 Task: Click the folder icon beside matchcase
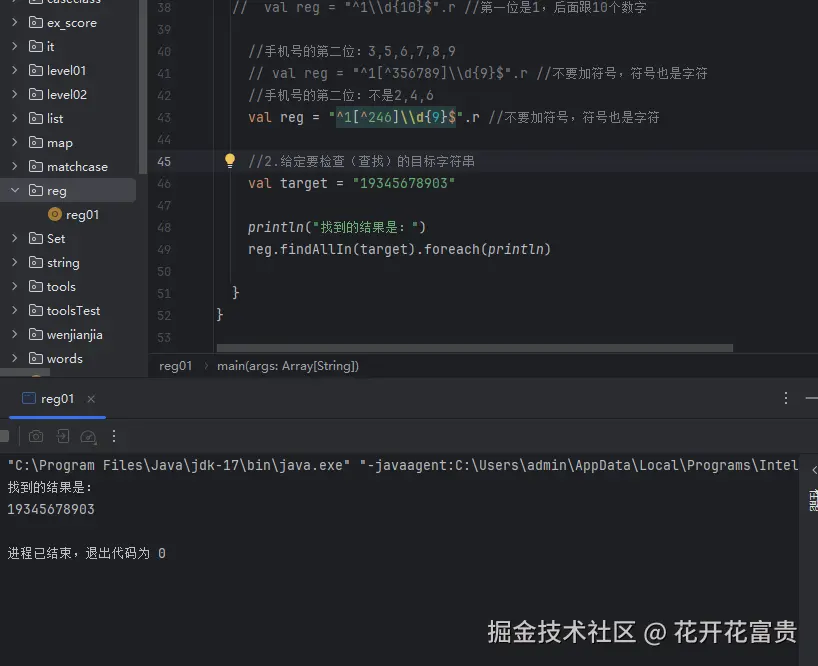coord(36,166)
